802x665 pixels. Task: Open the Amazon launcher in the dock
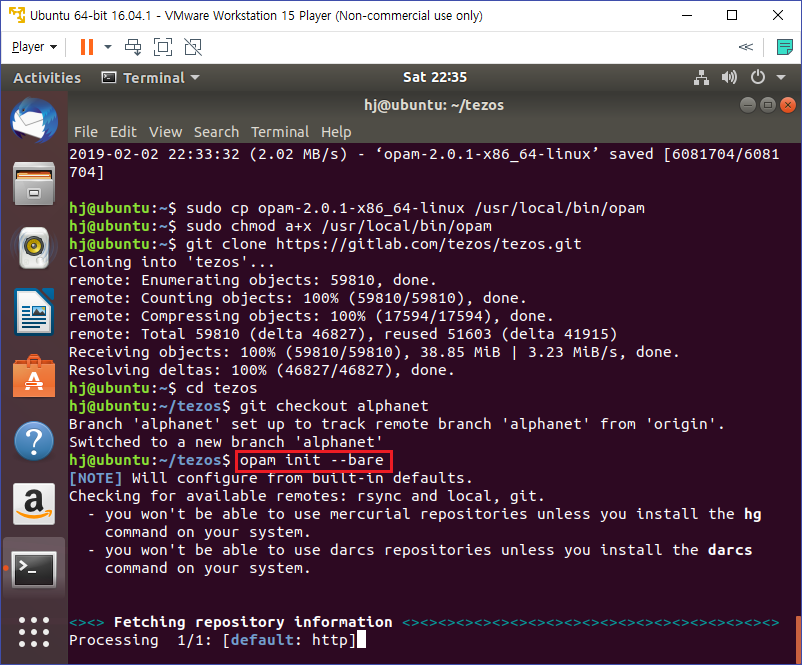(34, 504)
